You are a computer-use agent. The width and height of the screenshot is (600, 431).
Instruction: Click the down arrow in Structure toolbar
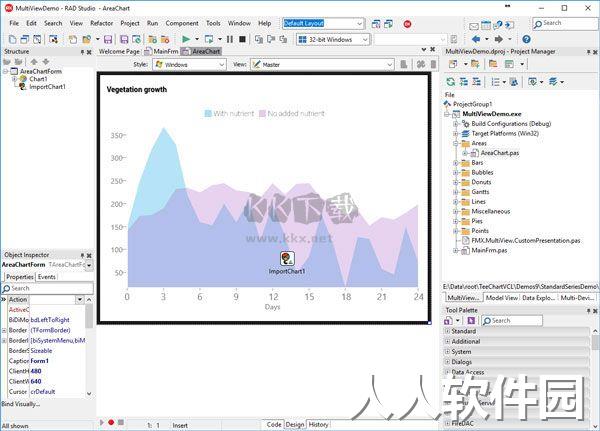[x=46, y=62]
